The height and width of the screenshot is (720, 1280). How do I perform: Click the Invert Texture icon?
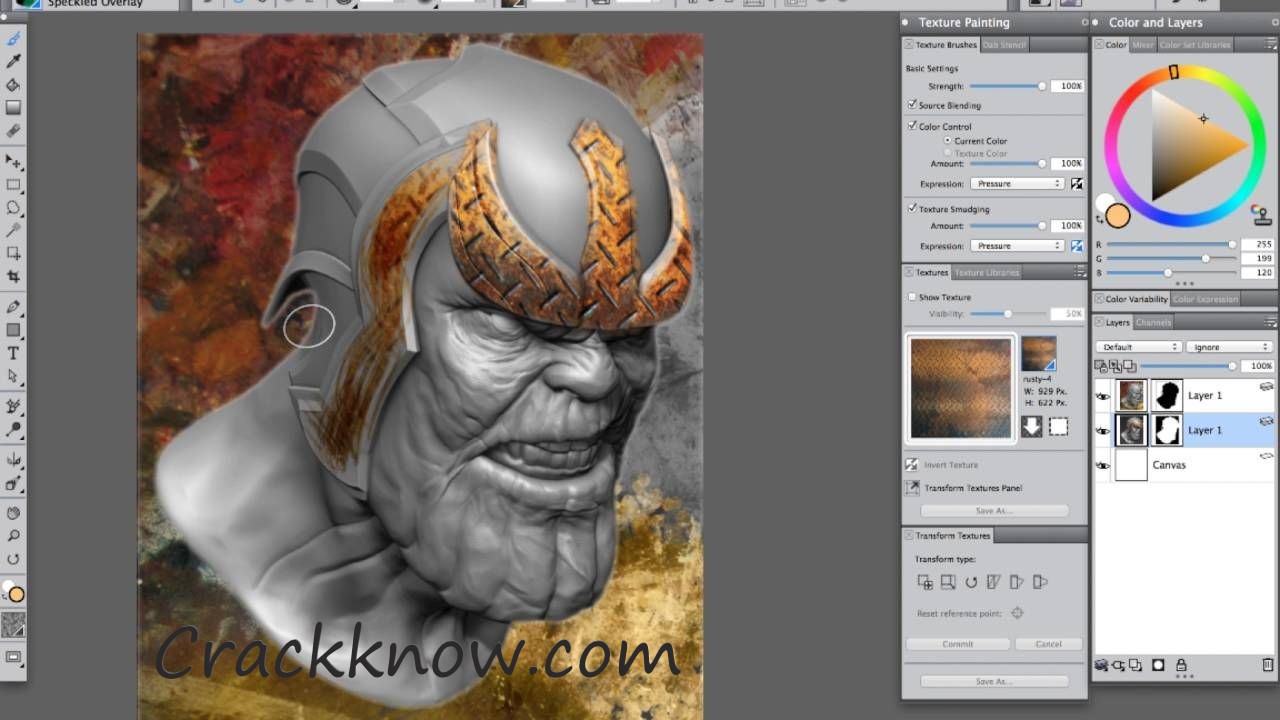[x=912, y=465]
